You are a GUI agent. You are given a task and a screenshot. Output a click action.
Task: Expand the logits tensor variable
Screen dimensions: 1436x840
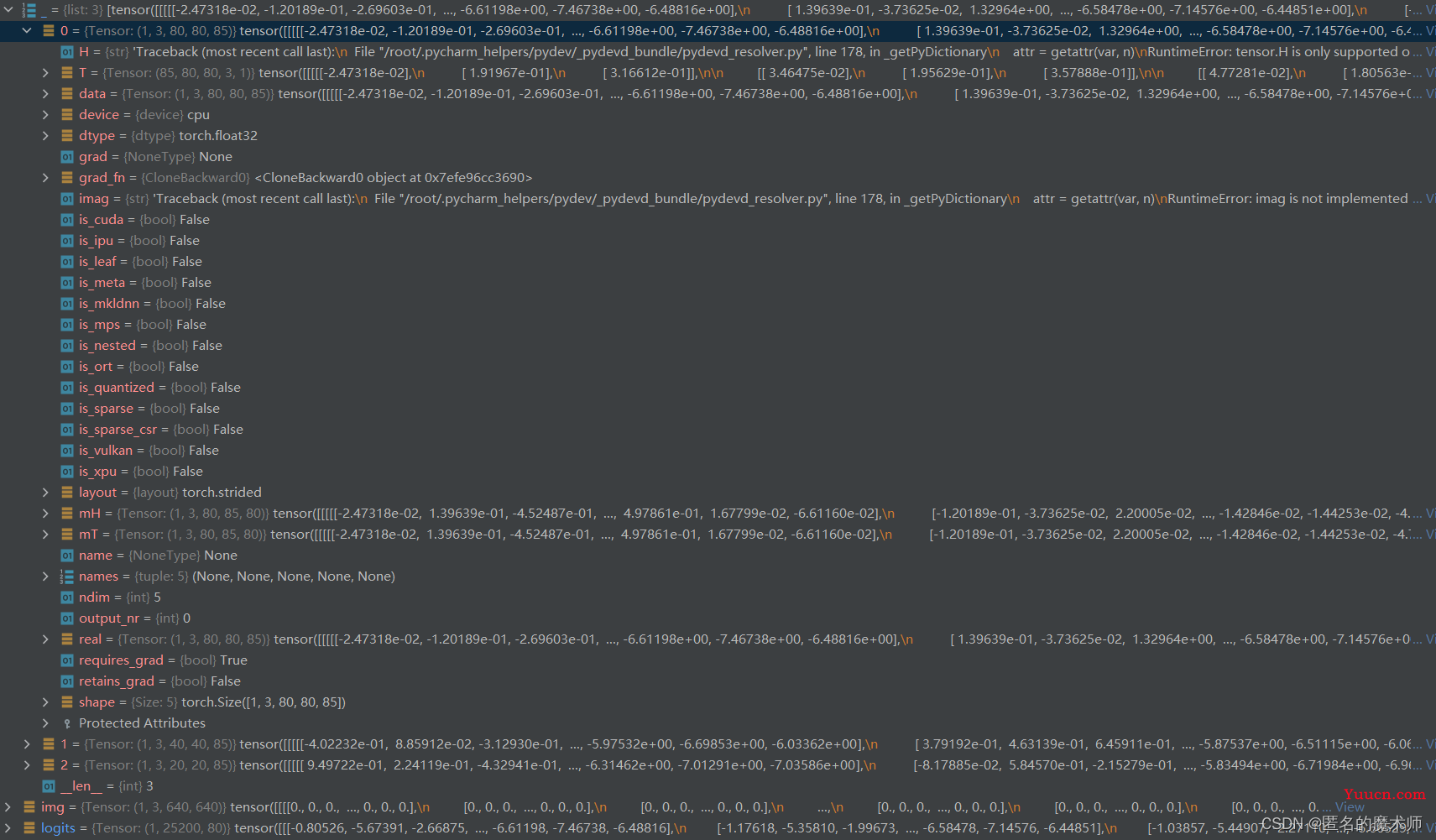click(8, 828)
